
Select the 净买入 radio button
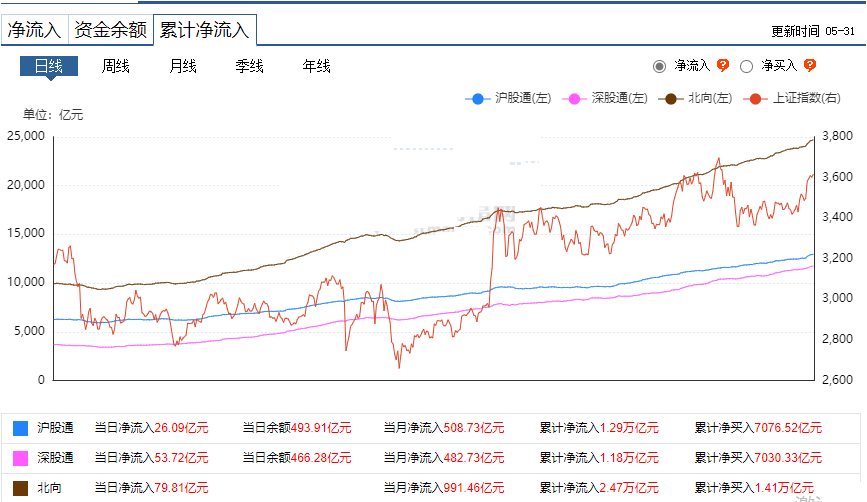click(x=746, y=66)
